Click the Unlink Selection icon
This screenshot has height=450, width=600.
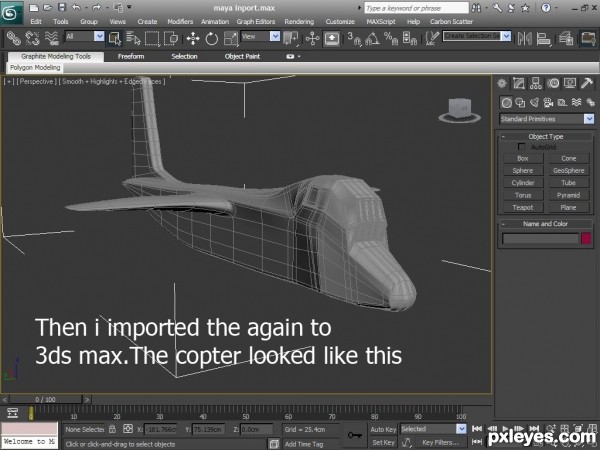pyautogui.click(x=33, y=38)
